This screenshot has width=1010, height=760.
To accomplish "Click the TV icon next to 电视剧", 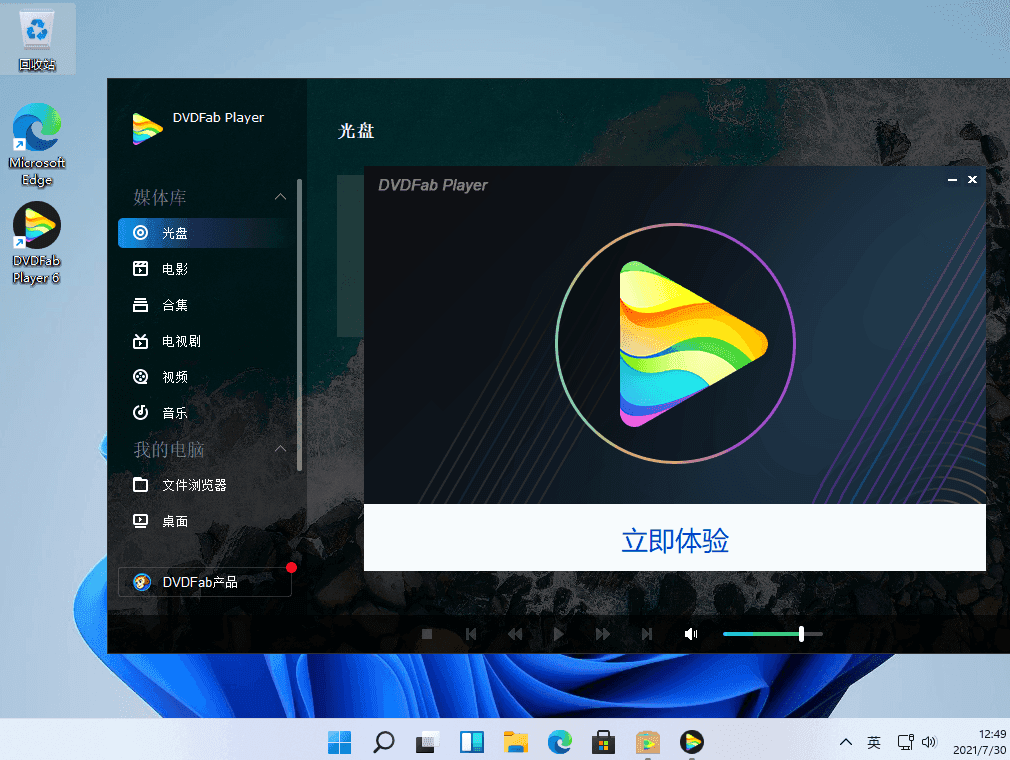I will [x=140, y=341].
